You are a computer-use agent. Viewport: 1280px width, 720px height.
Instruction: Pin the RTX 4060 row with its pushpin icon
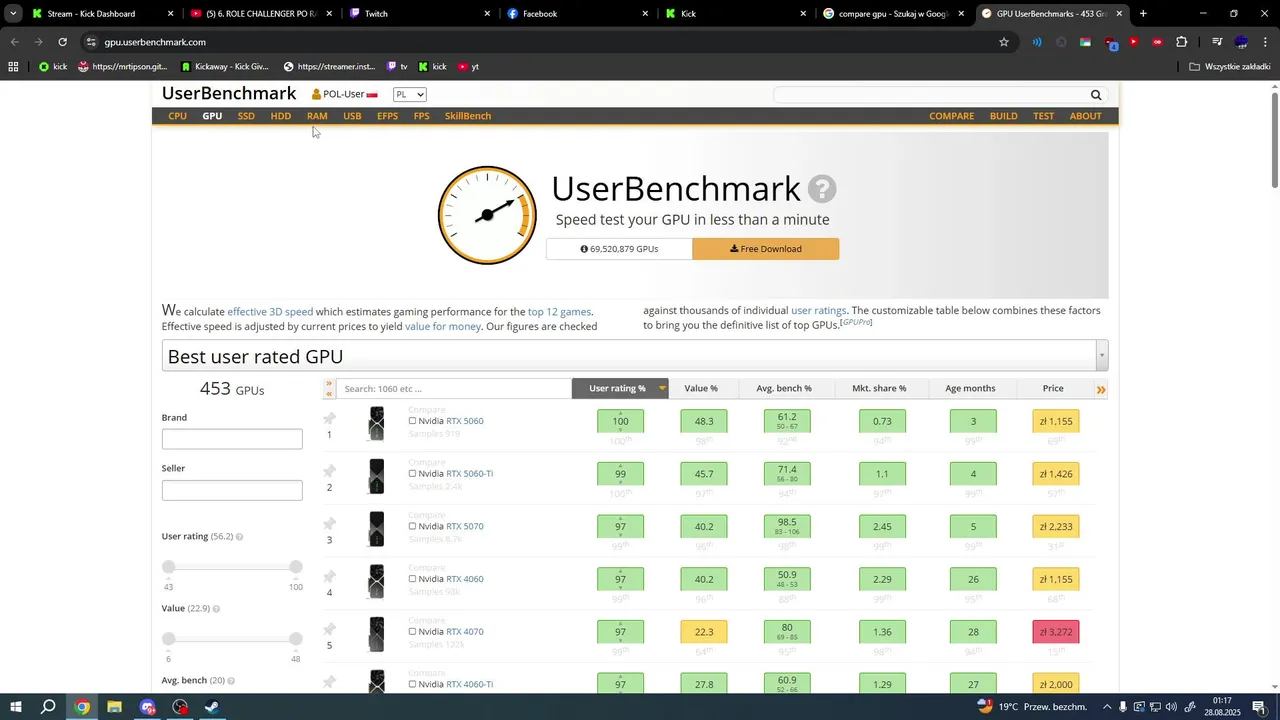tap(329, 577)
